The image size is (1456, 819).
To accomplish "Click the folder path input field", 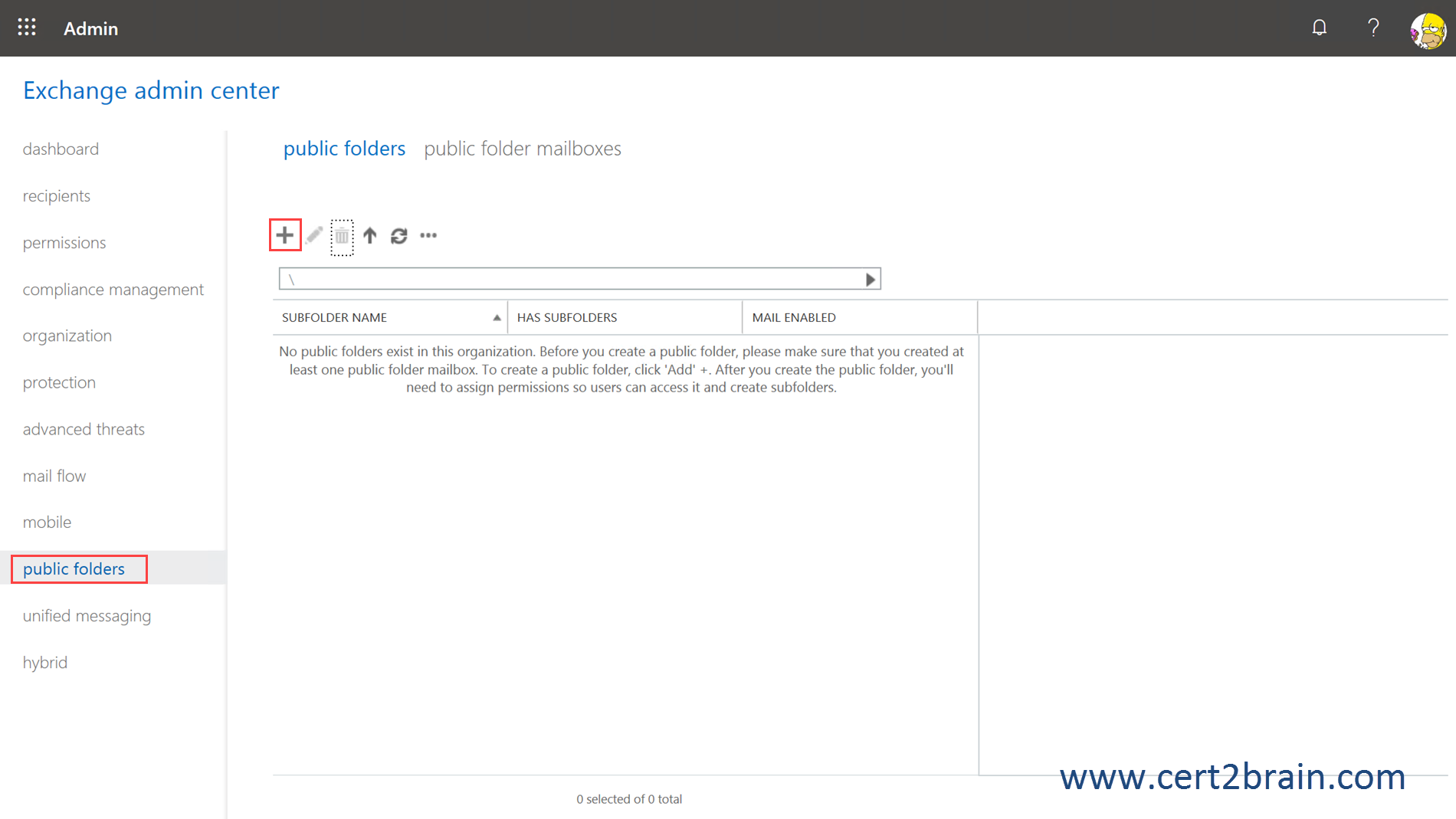I will (579, 279).
